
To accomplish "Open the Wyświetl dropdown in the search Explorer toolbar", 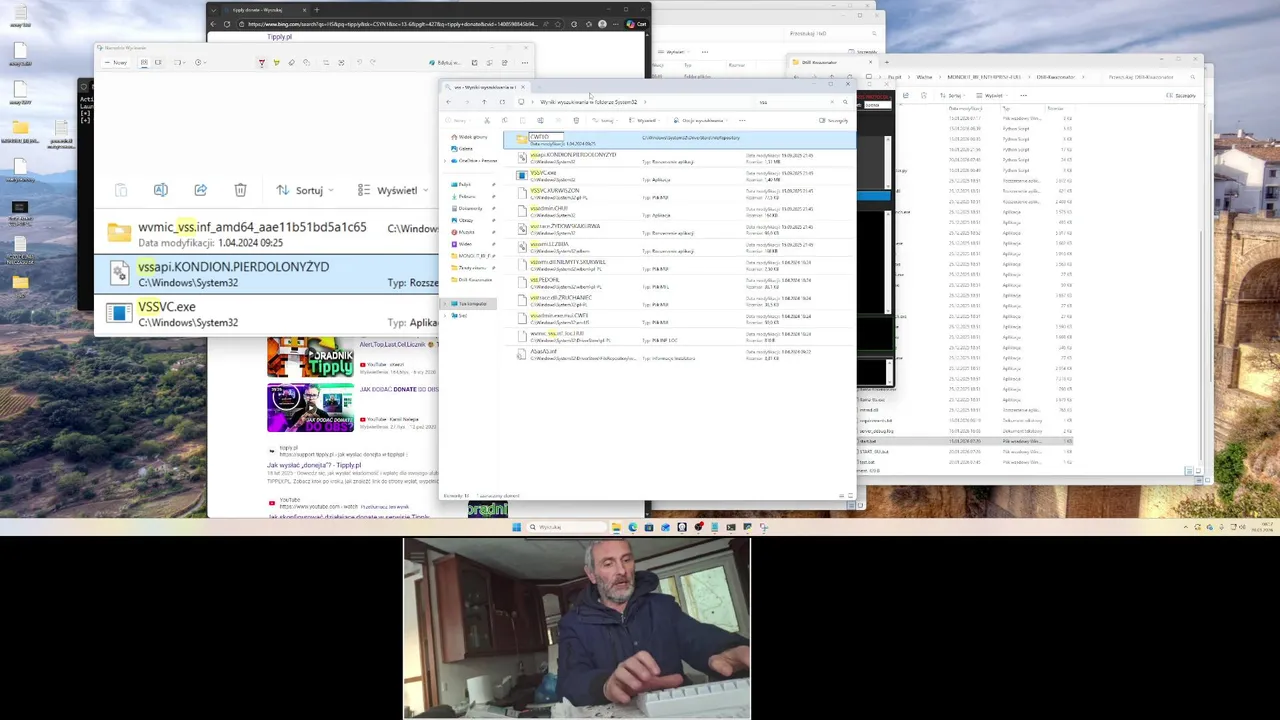I will (x=645, y=120).
